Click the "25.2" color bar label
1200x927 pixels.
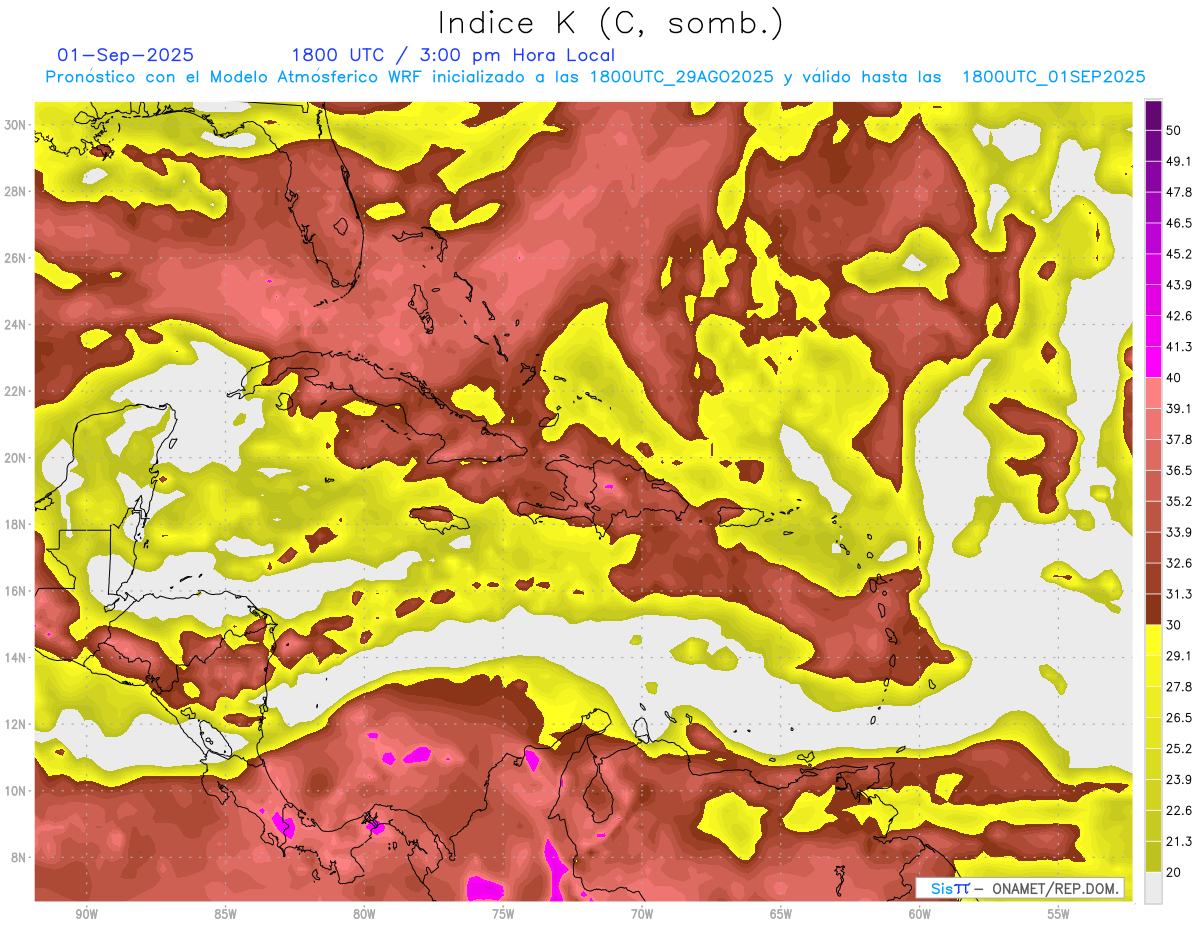[1178, 748]
